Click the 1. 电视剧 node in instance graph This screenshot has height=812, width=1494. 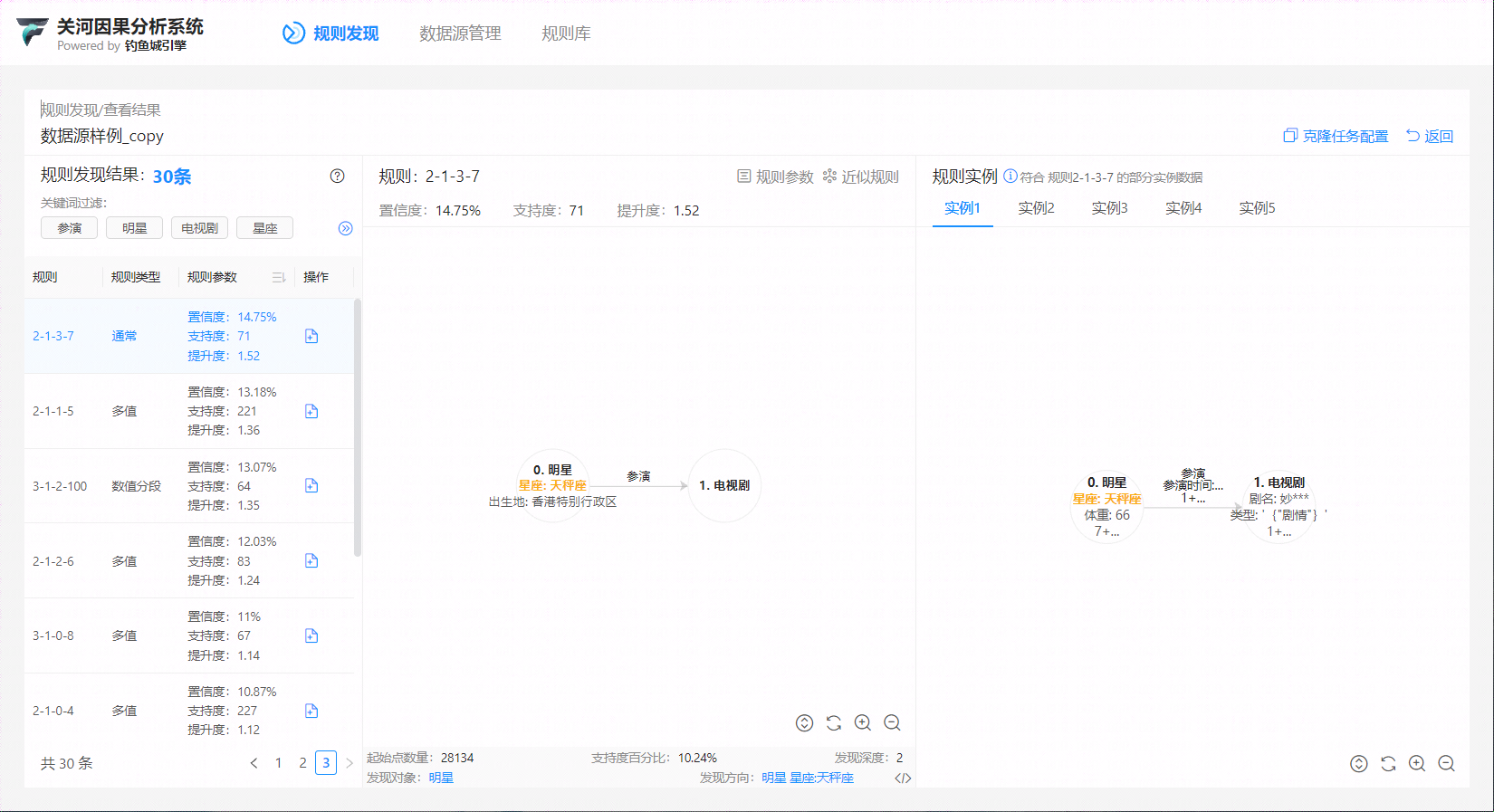(x=1279, y=507)
